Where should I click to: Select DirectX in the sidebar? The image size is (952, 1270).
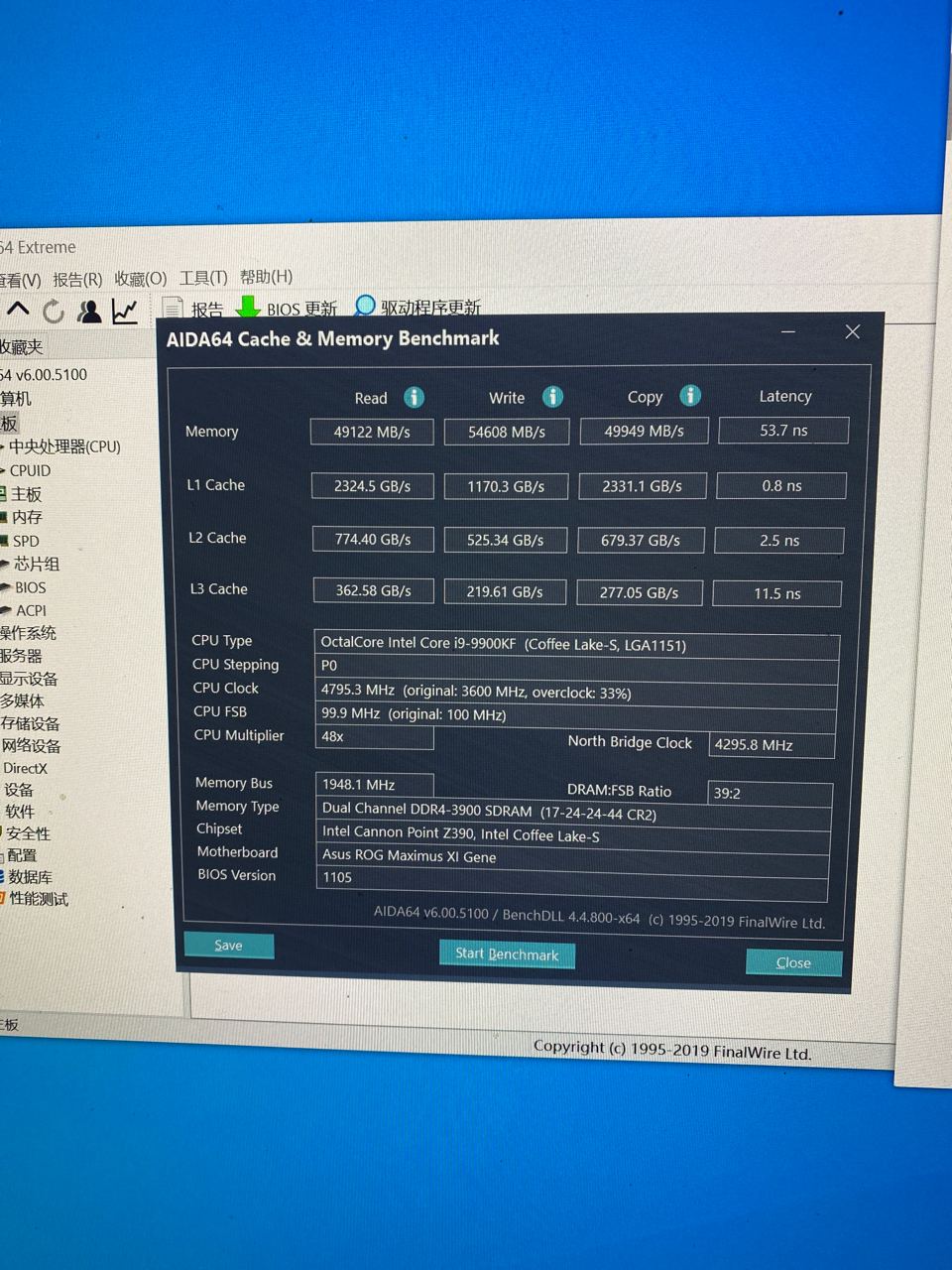pyautogui.click(x=26, y=768)
